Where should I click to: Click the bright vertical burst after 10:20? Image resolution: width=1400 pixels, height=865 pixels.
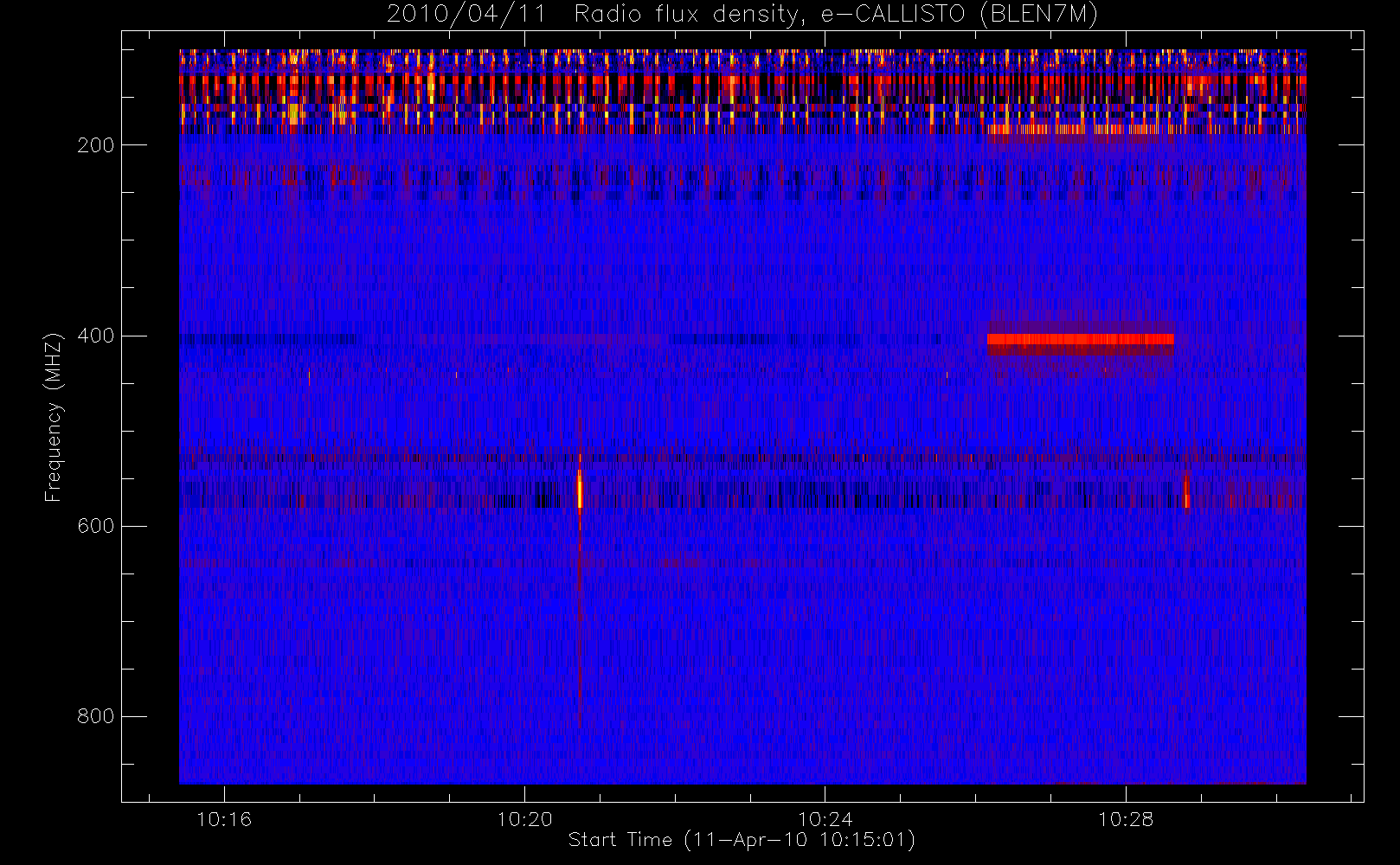point(580,490)
